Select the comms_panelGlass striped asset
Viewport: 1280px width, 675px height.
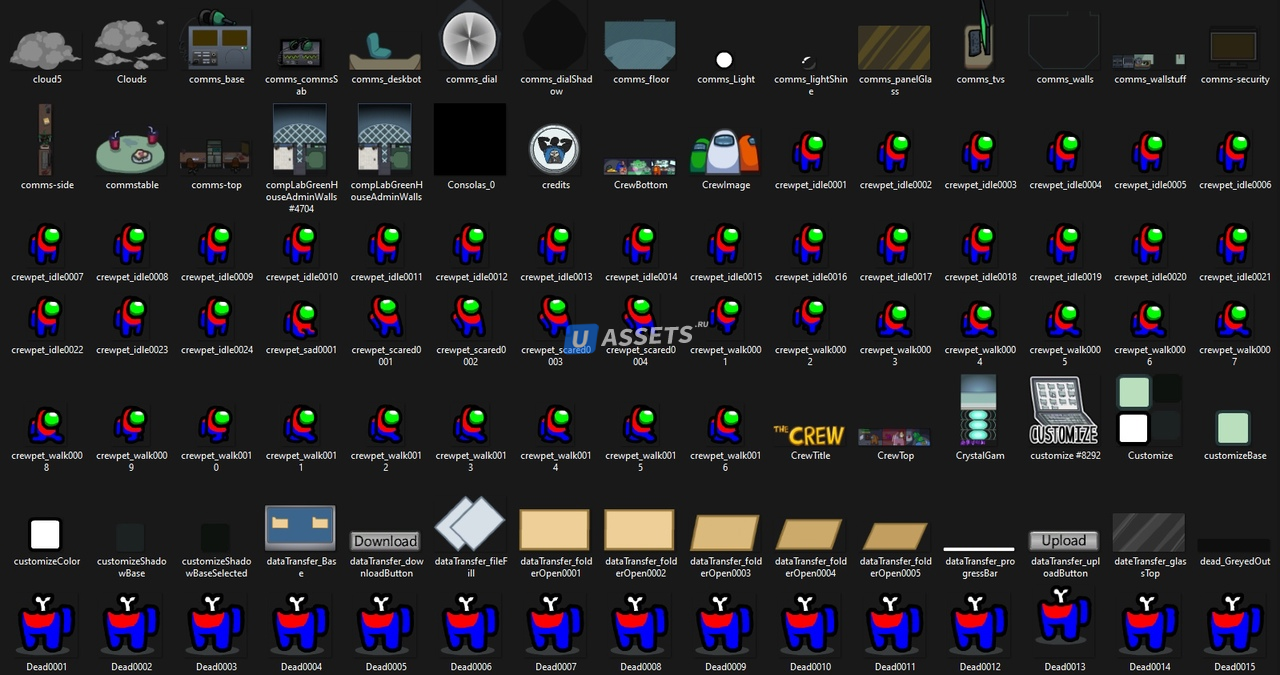894,48
